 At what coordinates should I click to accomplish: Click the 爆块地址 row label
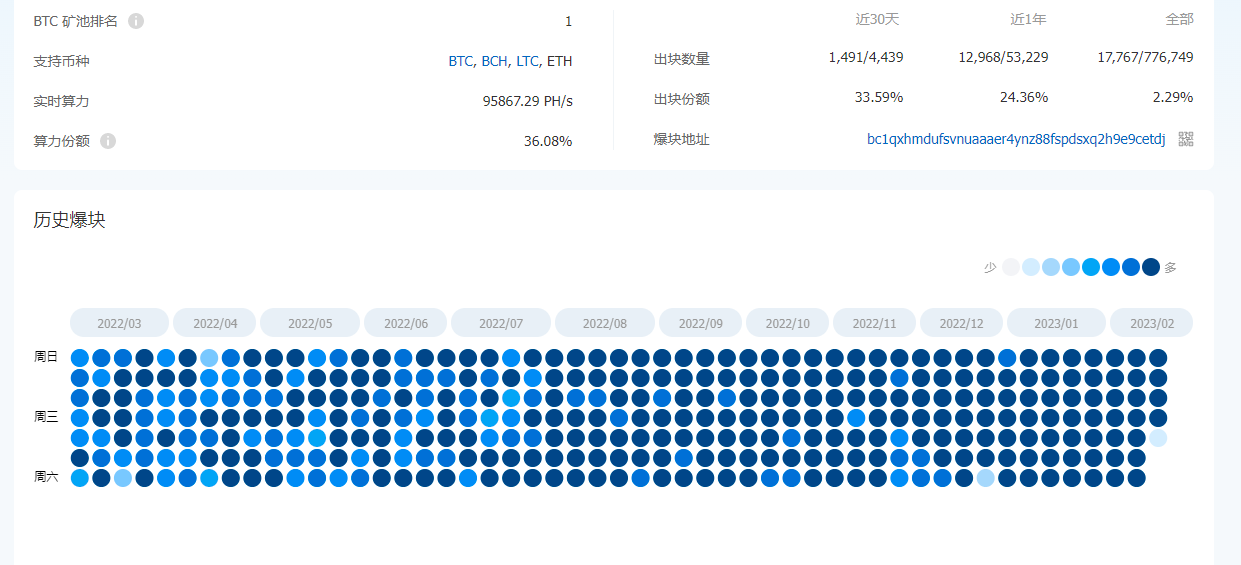point(682,139)
